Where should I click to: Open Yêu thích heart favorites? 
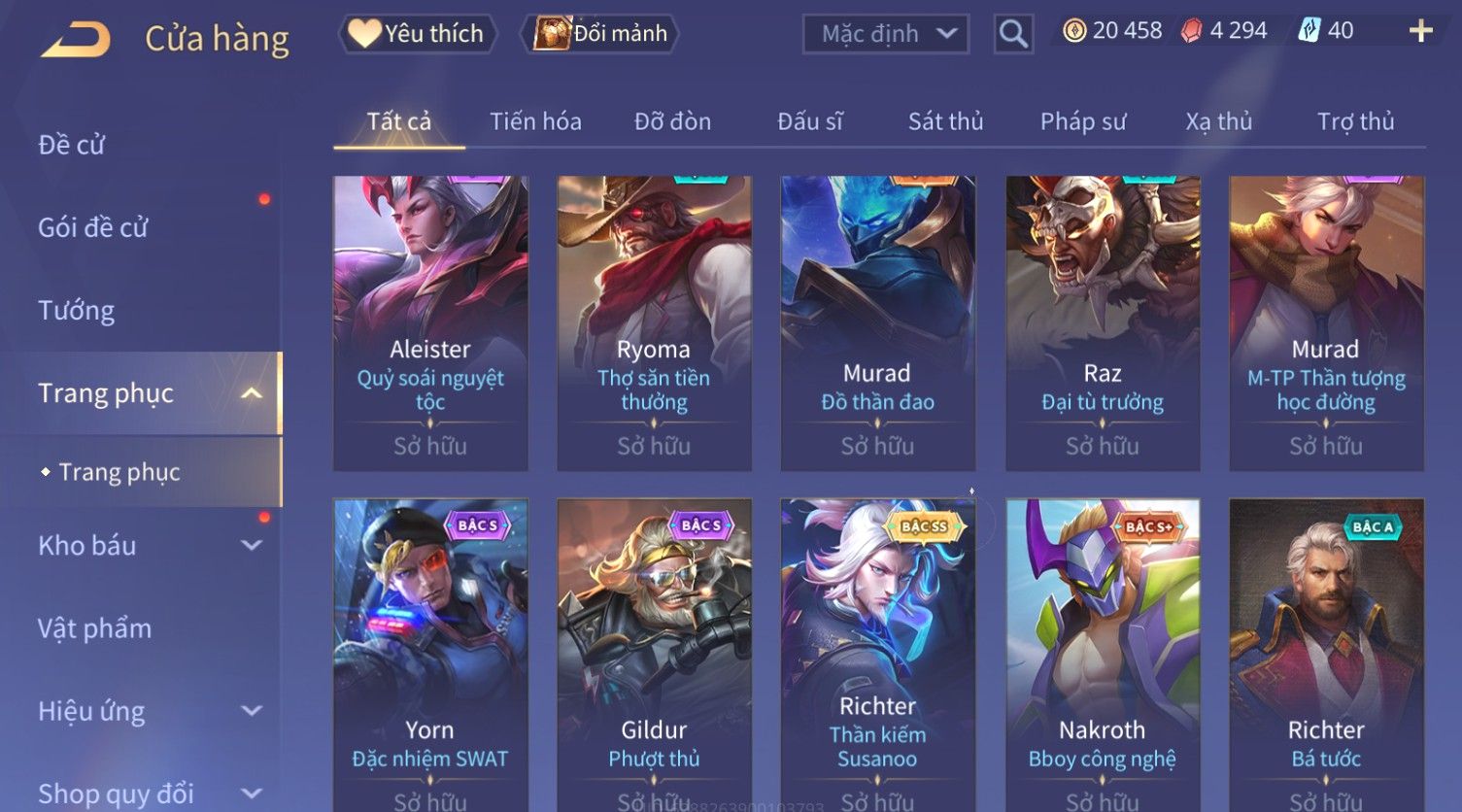[418, 34]
